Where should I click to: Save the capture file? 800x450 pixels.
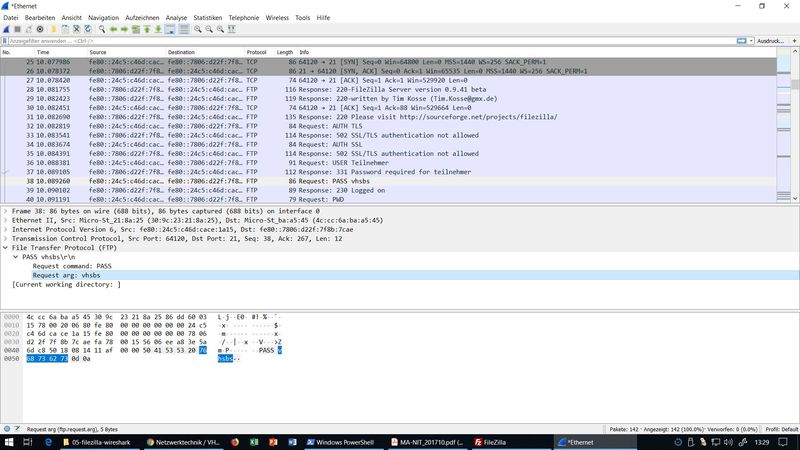65,29
